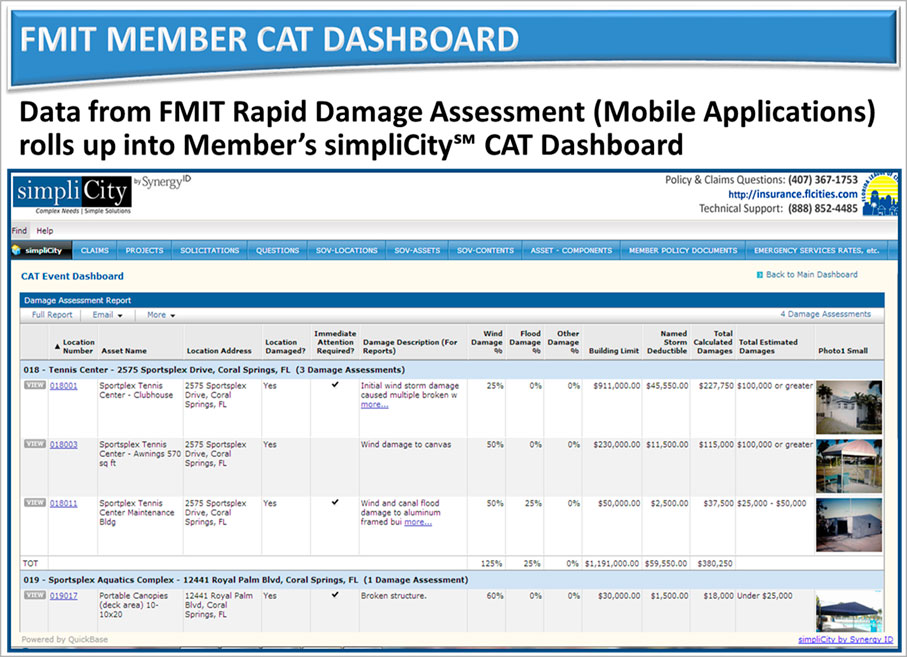This screenshot has height=657, width=907.
Task: Click the $380,250 total in TOT row
Action: click(715, 563)
